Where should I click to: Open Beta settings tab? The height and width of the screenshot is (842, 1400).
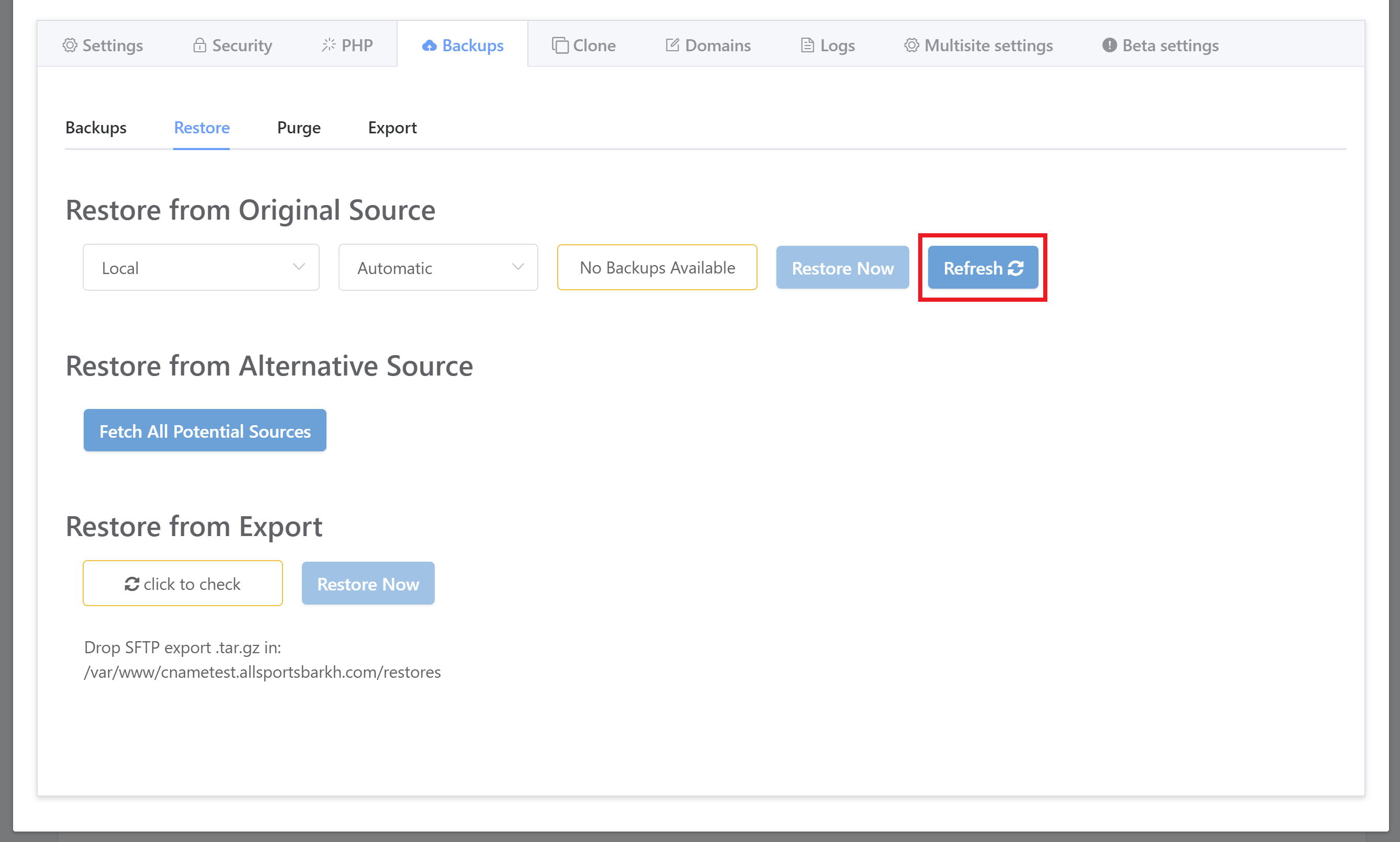click(1160, 45)
